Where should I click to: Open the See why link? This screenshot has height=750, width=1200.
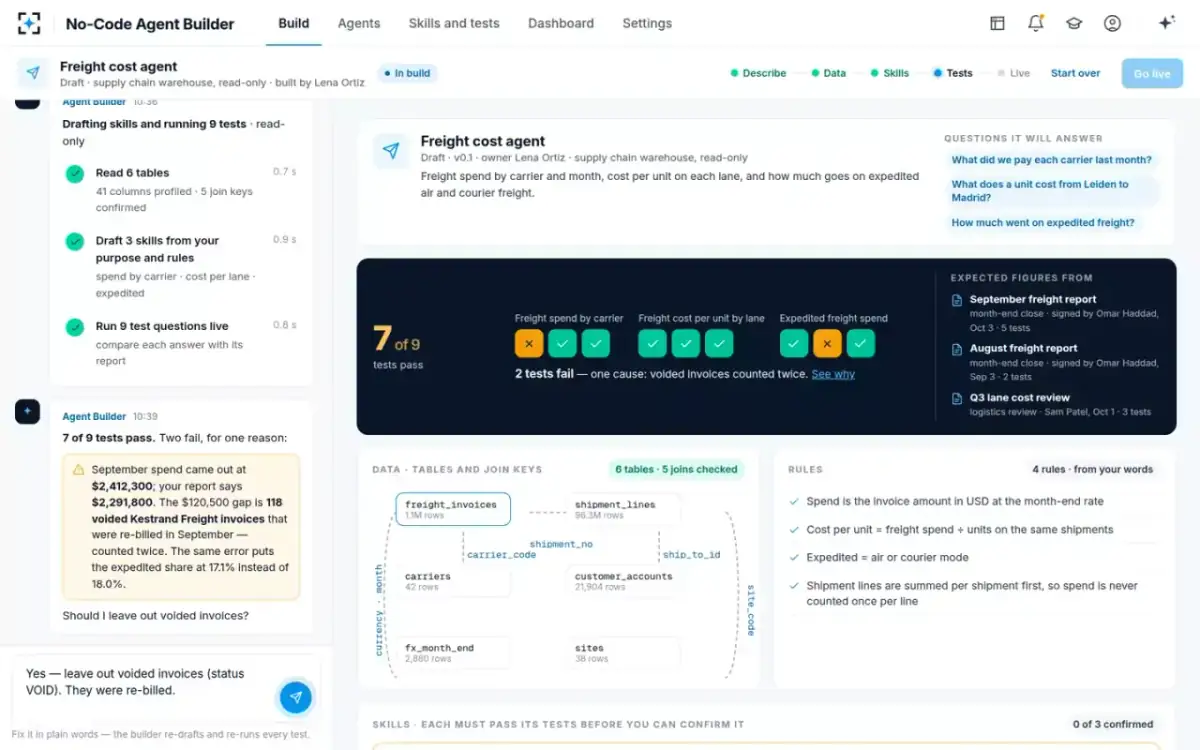(833, 374)
